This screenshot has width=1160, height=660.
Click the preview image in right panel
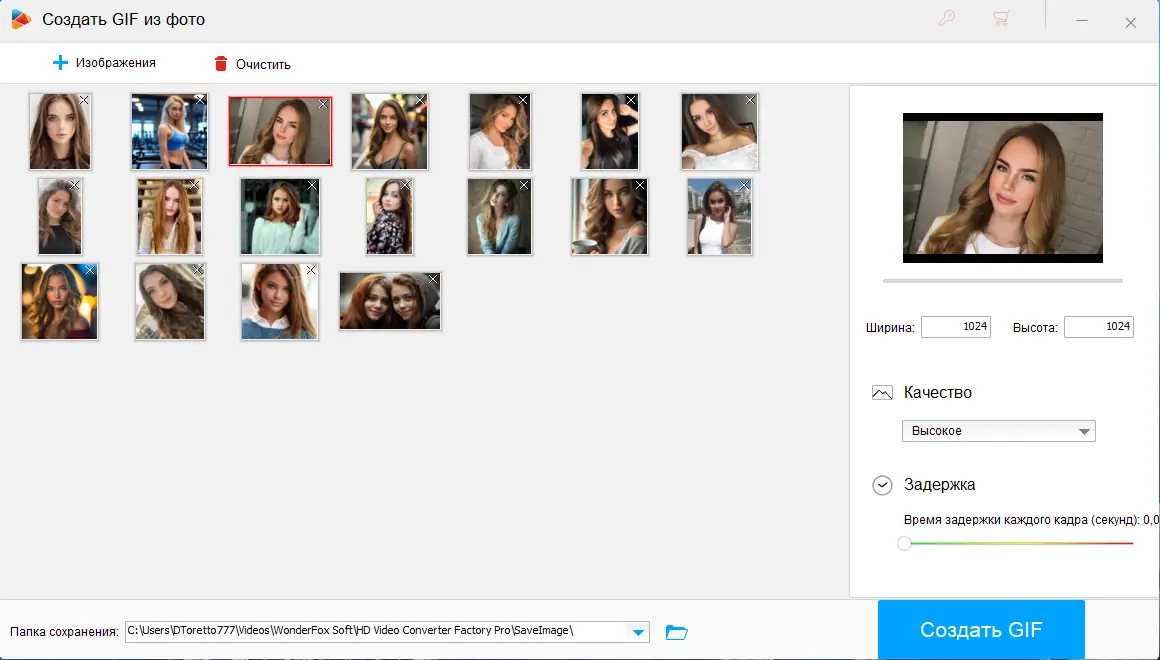tap(1002, 187)
